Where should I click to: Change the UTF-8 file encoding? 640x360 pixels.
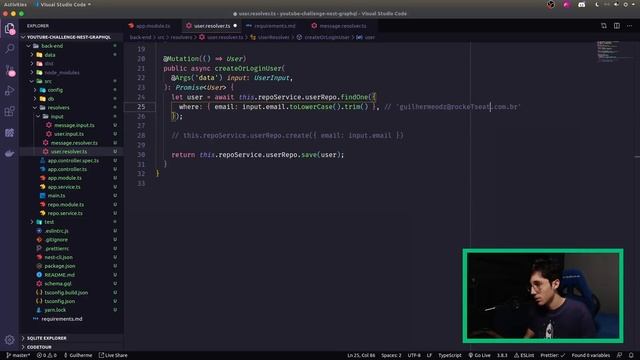pyautogui.click(x=413, y=356)
